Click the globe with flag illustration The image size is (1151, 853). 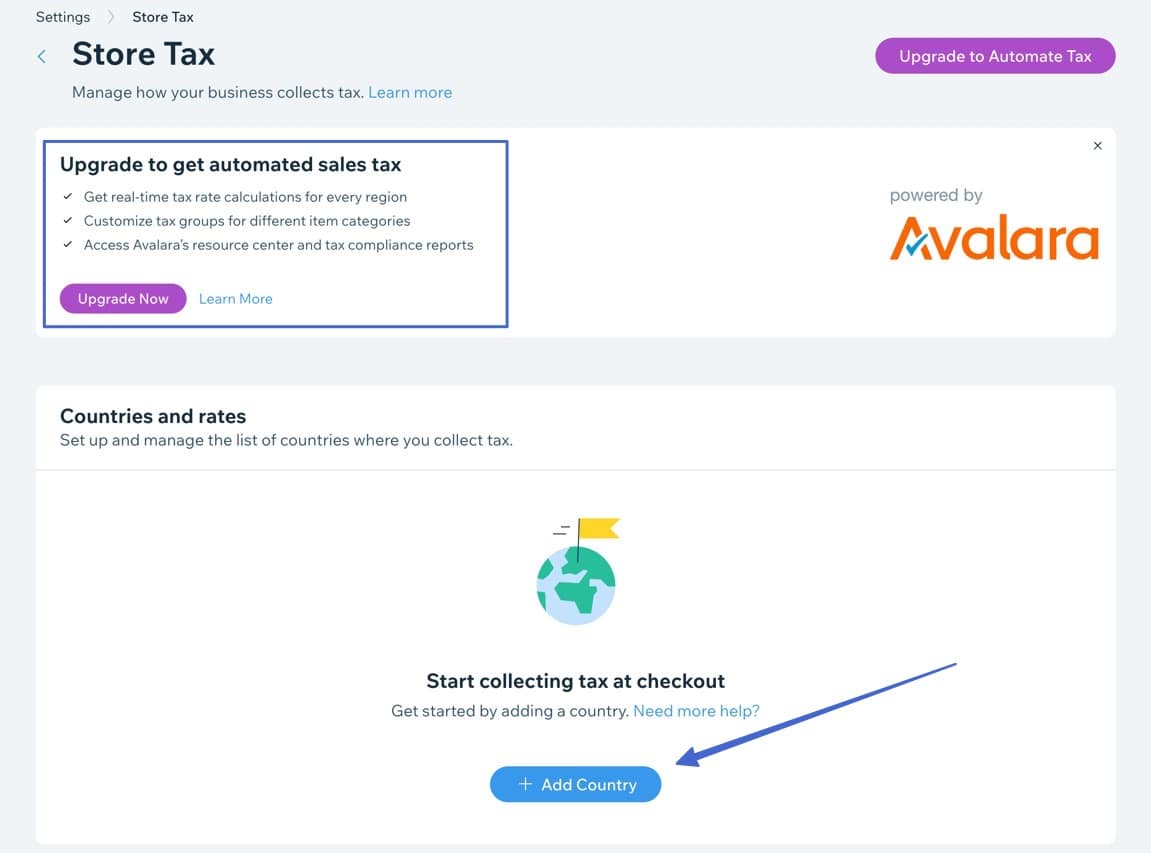point(576,570)
